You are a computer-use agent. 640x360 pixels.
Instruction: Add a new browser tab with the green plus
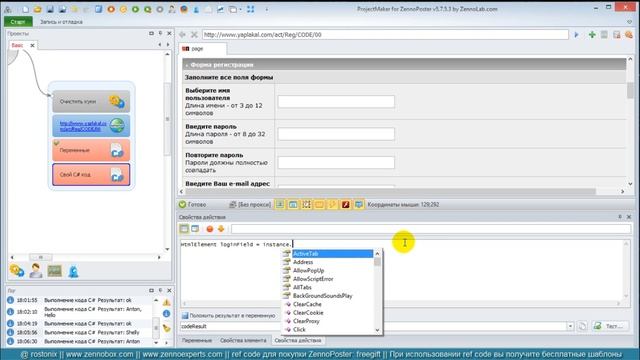pos(592,35)
